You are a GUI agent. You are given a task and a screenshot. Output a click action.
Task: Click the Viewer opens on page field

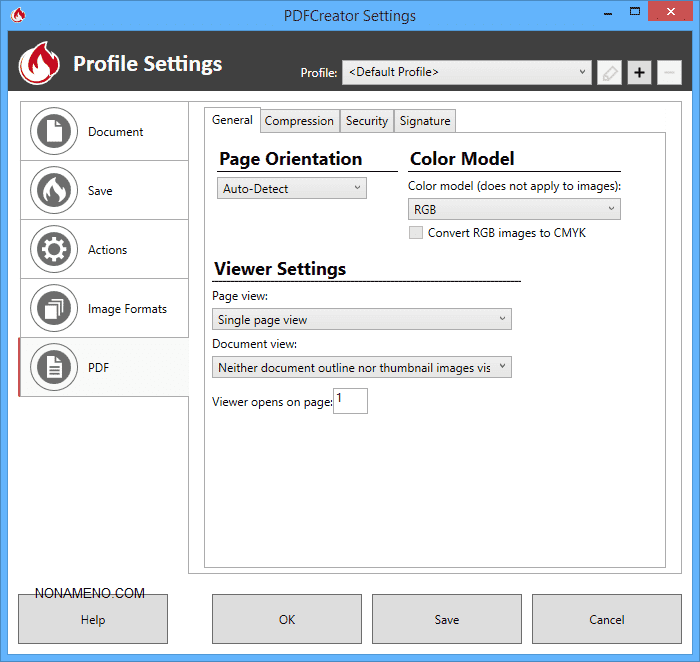tap(351, 402)
